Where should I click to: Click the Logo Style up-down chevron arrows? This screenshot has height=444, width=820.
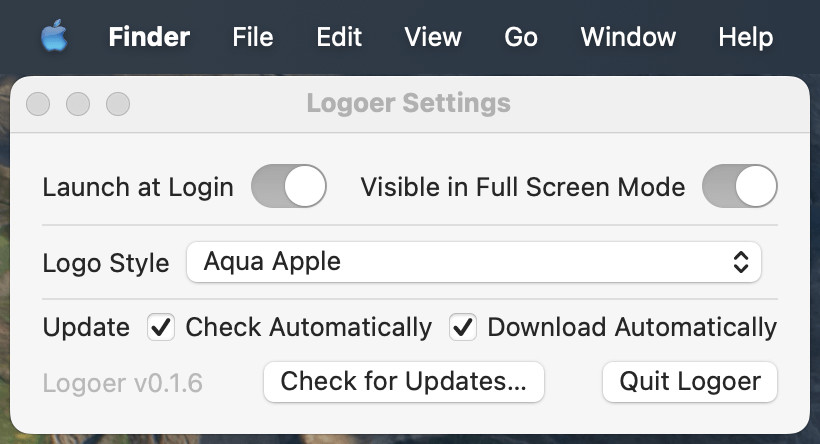741,262
